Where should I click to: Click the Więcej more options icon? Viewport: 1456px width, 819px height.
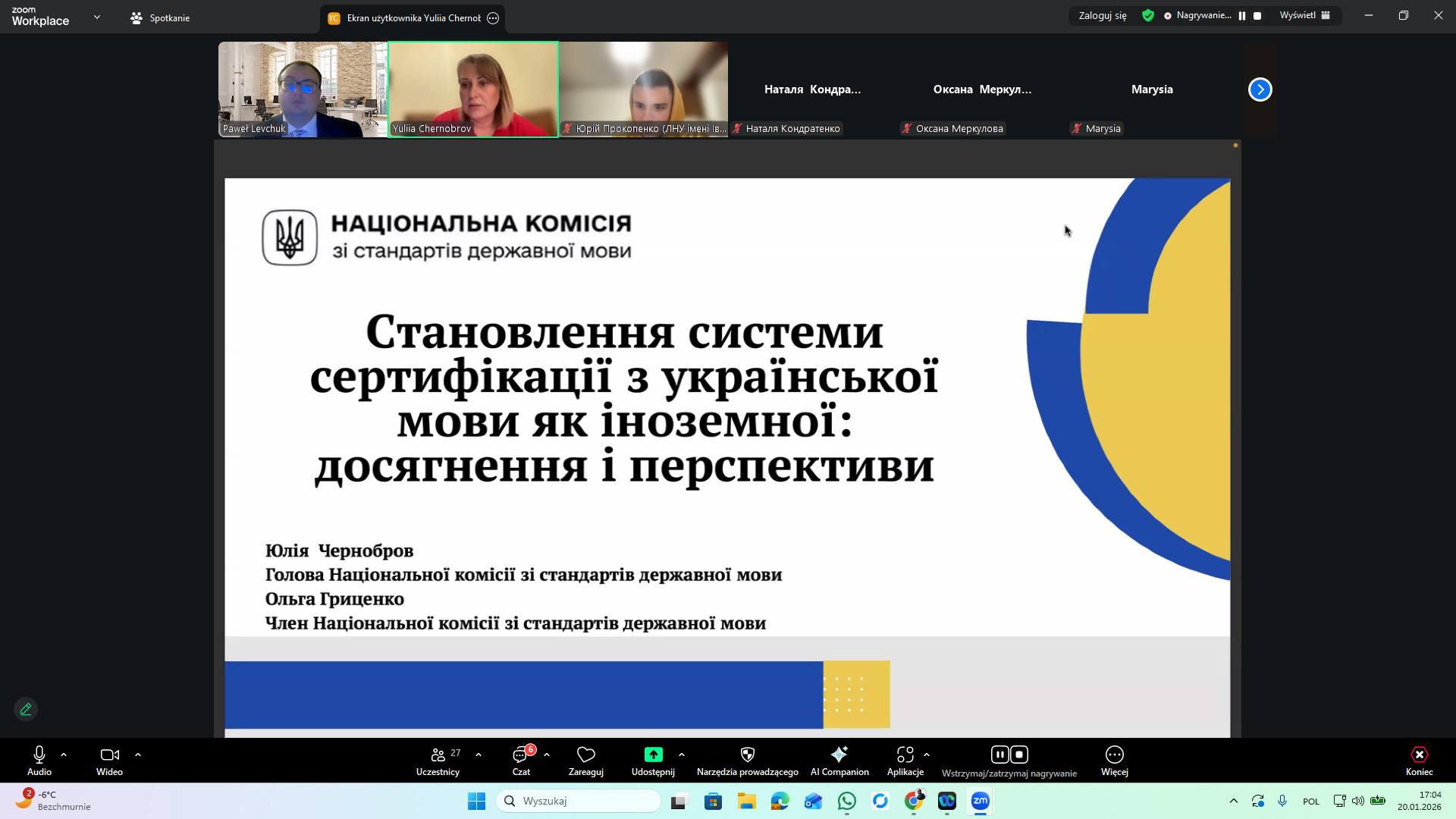point(1114,755)
